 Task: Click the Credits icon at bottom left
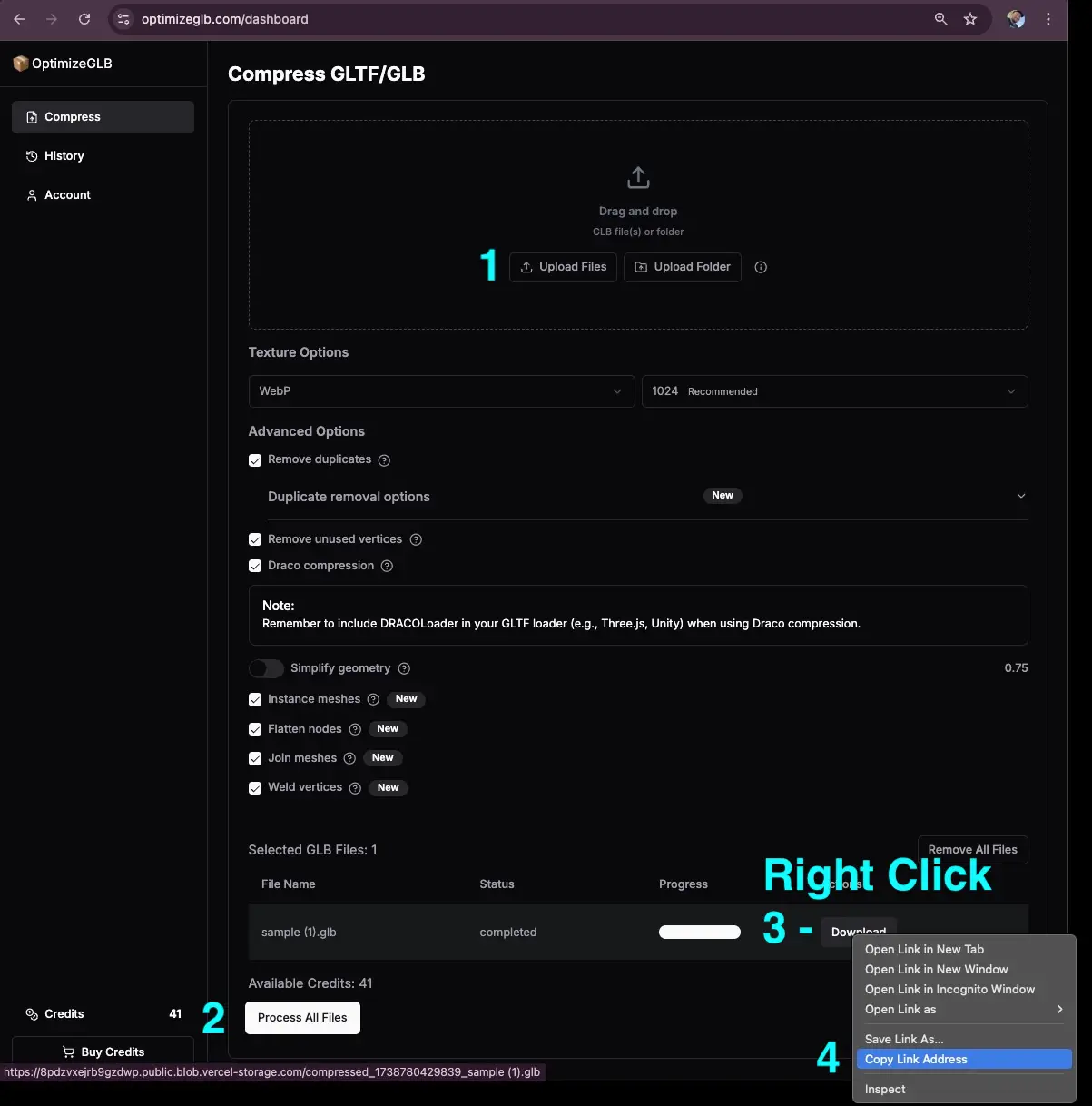30,1013
